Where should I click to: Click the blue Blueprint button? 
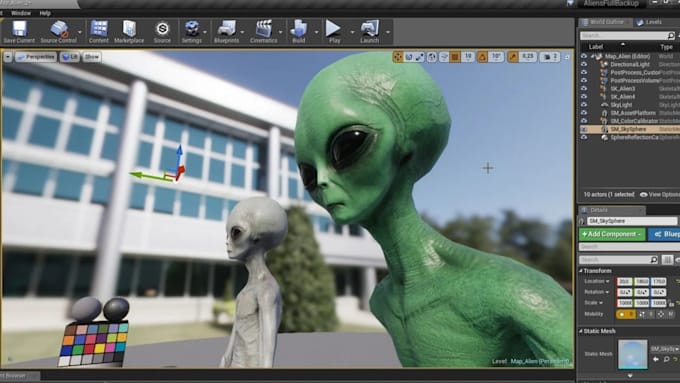click(664, 234)
